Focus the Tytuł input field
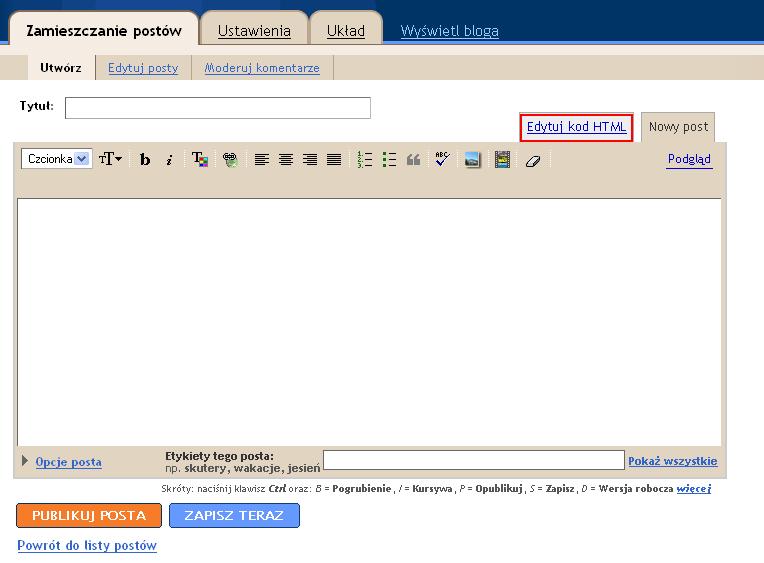Image resolution: width=764 pixels, height=563 pixels. (x=218, y=108)
